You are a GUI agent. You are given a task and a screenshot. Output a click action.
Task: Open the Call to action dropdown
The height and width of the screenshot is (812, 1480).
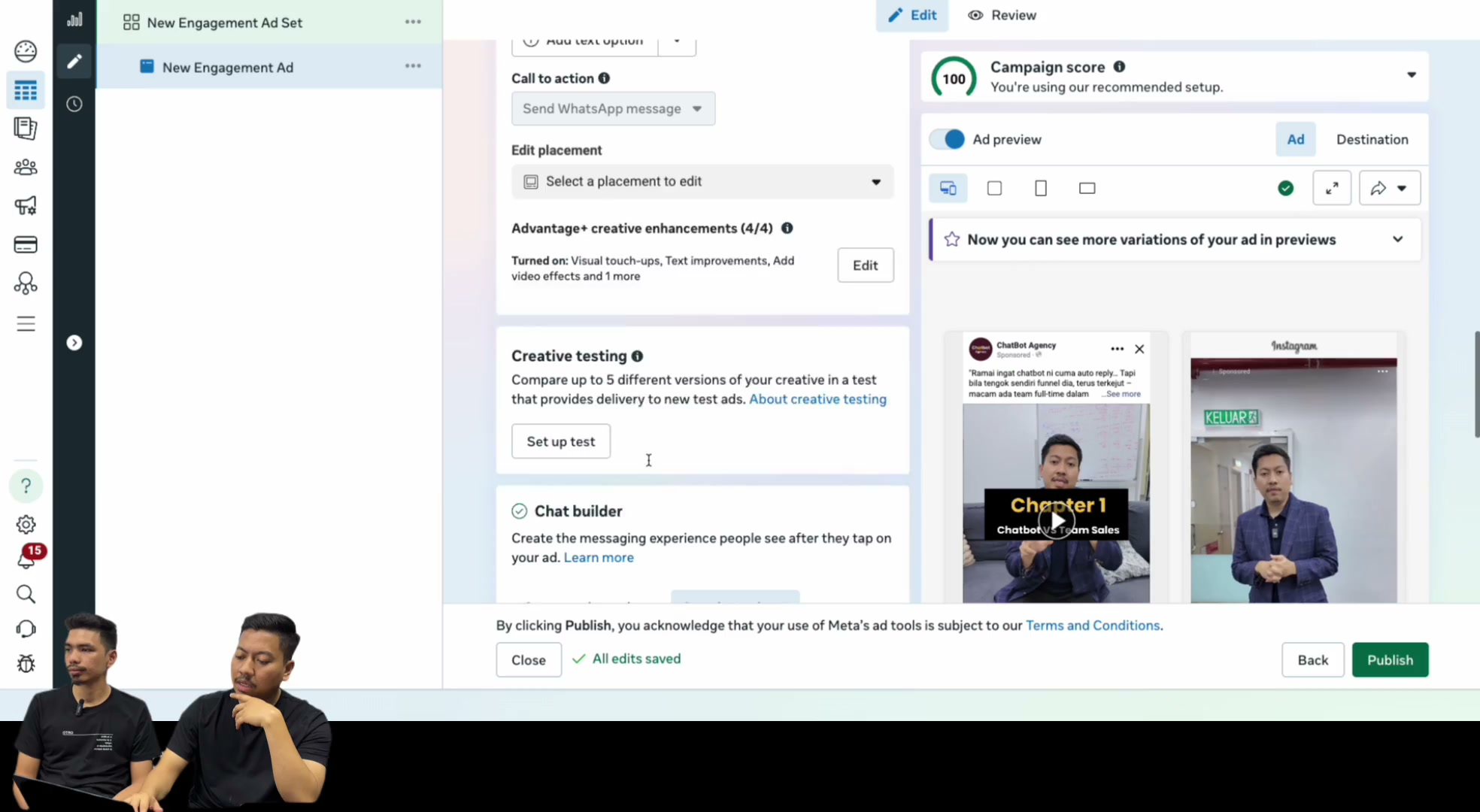tap(613, 109)
